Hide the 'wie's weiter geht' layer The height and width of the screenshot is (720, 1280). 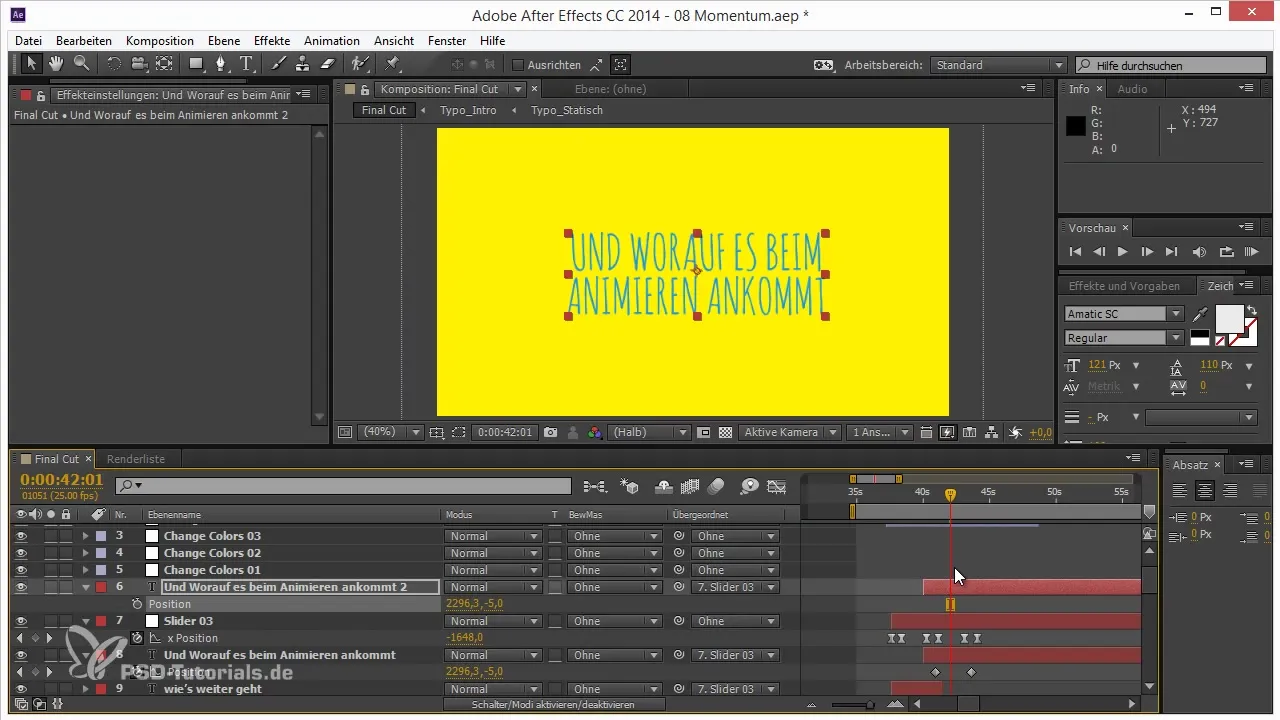[x=21, y=689]
